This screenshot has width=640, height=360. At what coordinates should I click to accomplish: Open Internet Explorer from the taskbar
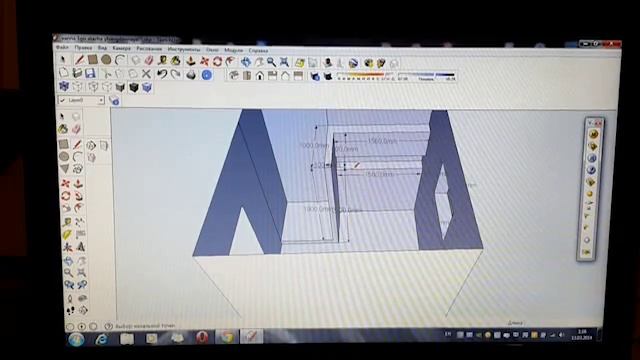point(101,339)
